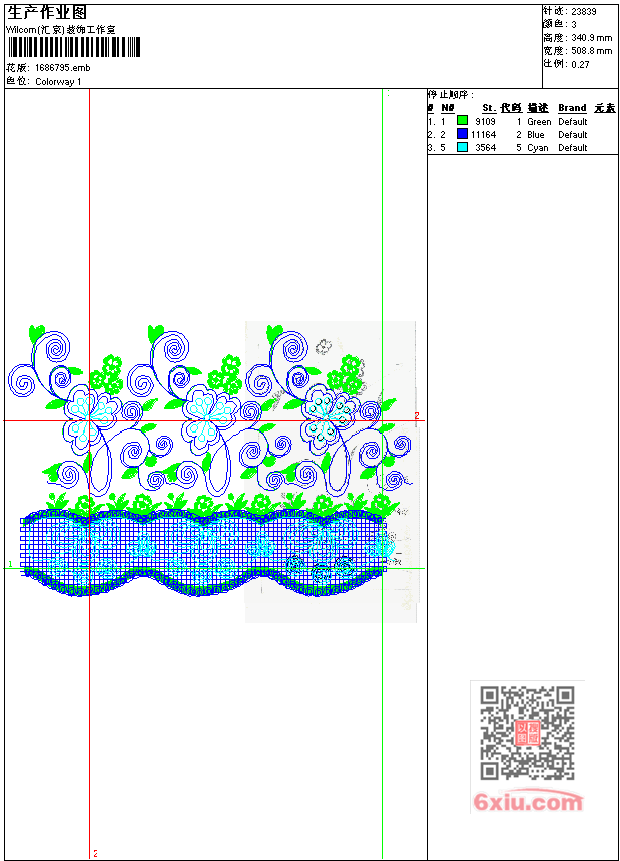Screen dimensions: 620x861
Task: Select the title 生产作业图
Action: pos(47,13)
